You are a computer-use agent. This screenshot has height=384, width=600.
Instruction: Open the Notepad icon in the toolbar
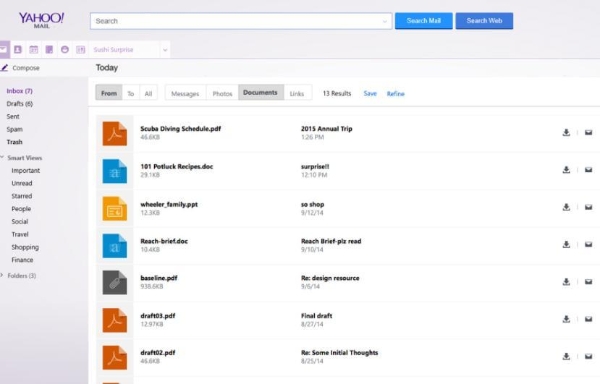[49, 49]
